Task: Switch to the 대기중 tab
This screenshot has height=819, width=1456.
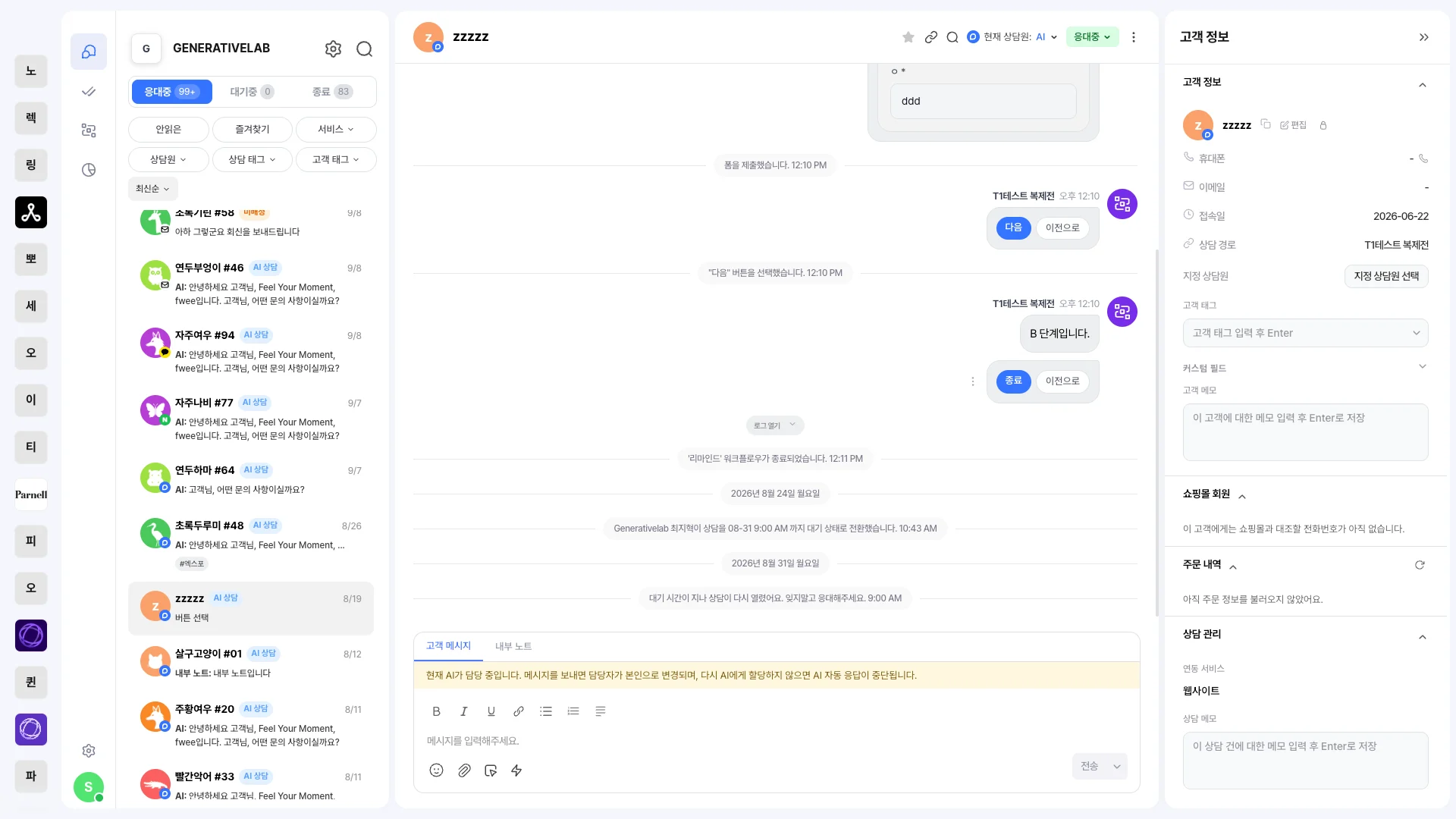Action: tap(252, 92)
